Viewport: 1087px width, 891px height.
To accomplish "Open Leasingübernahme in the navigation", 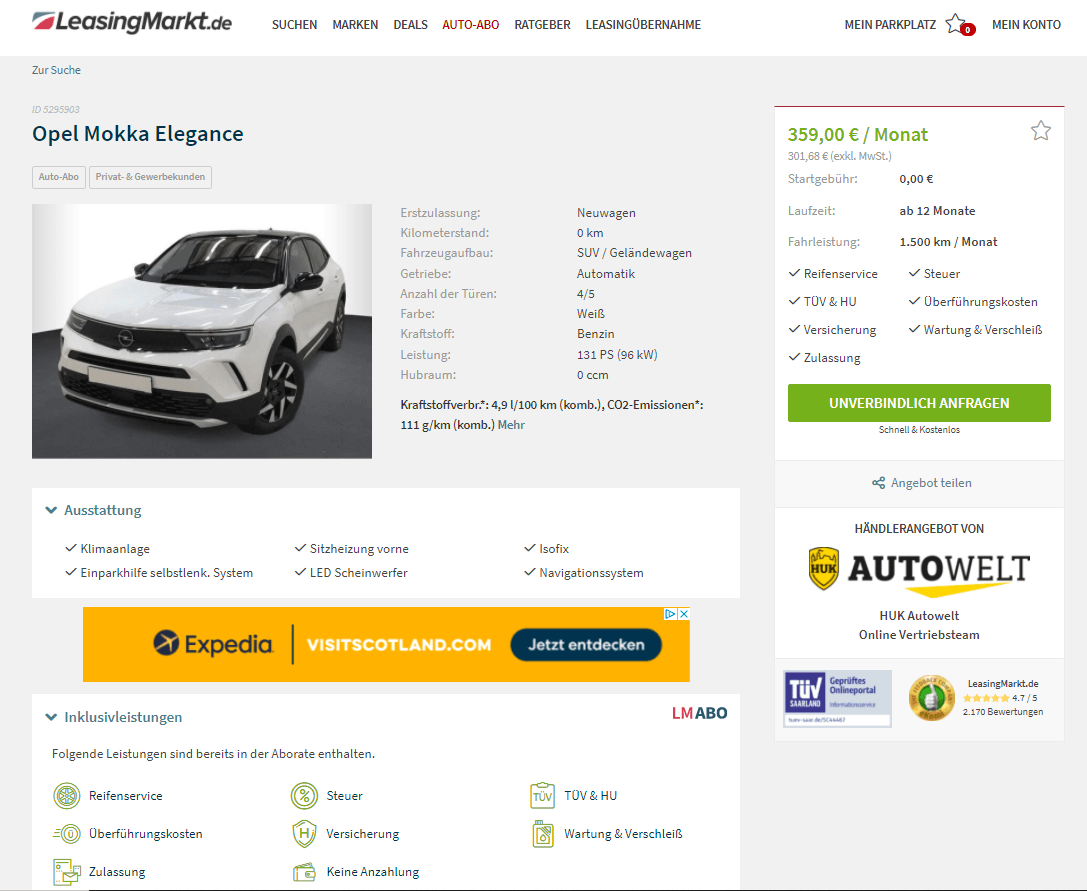I will pyautogui.click(x=643, y=25).
